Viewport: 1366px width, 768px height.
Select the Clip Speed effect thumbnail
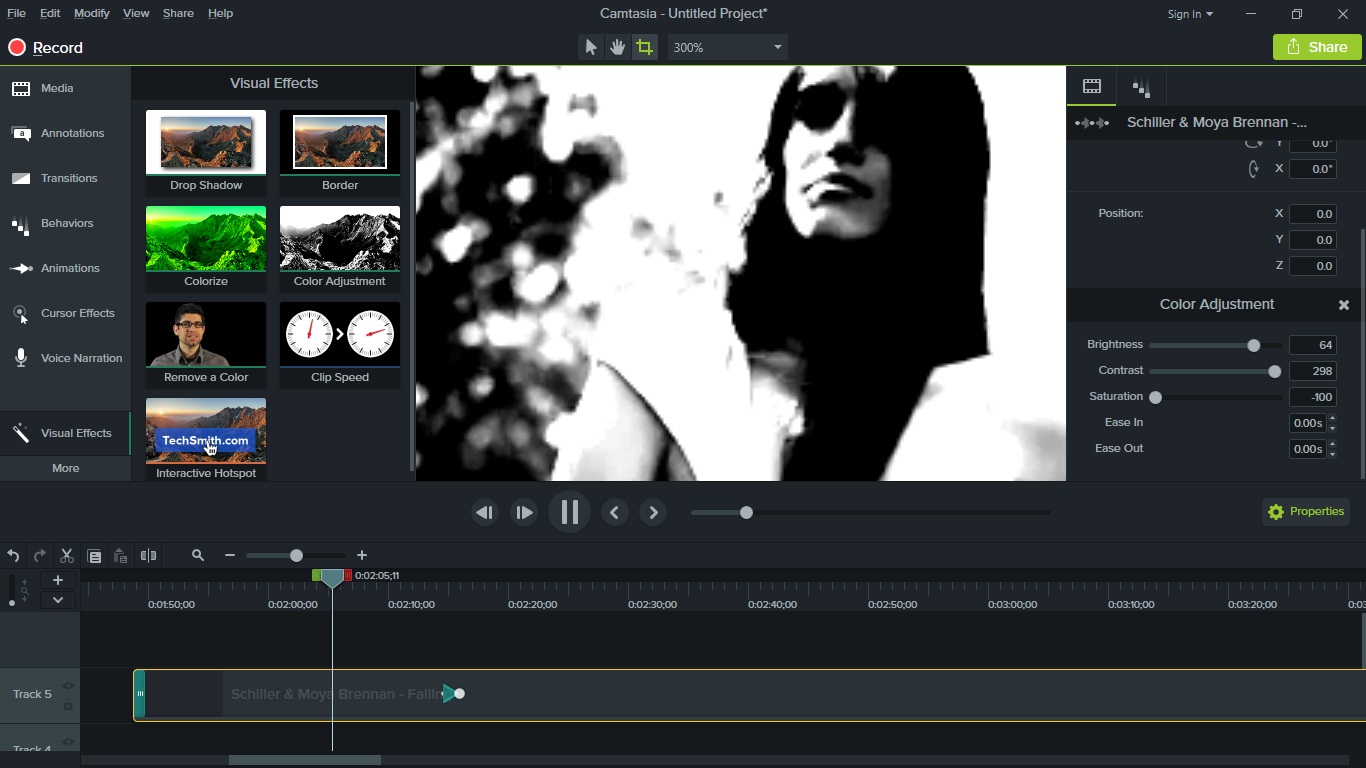(x=340, y=344)
